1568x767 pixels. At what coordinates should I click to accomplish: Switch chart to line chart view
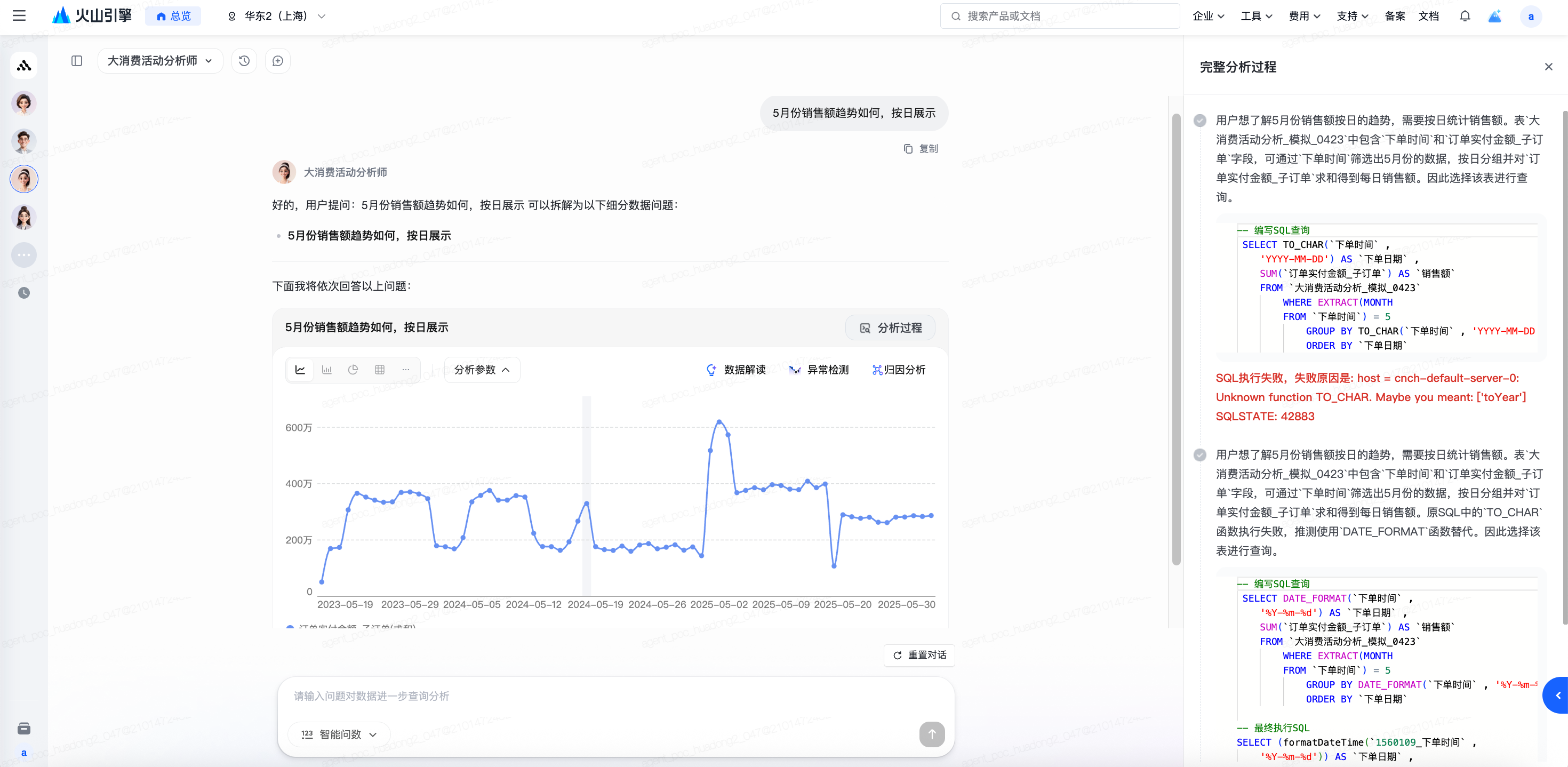tap(300, 370)
